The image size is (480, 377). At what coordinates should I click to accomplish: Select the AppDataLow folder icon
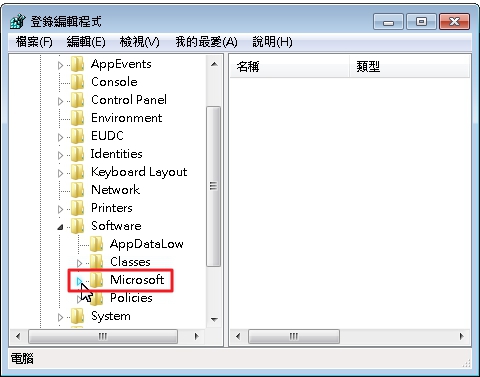[x=96, y=244]
